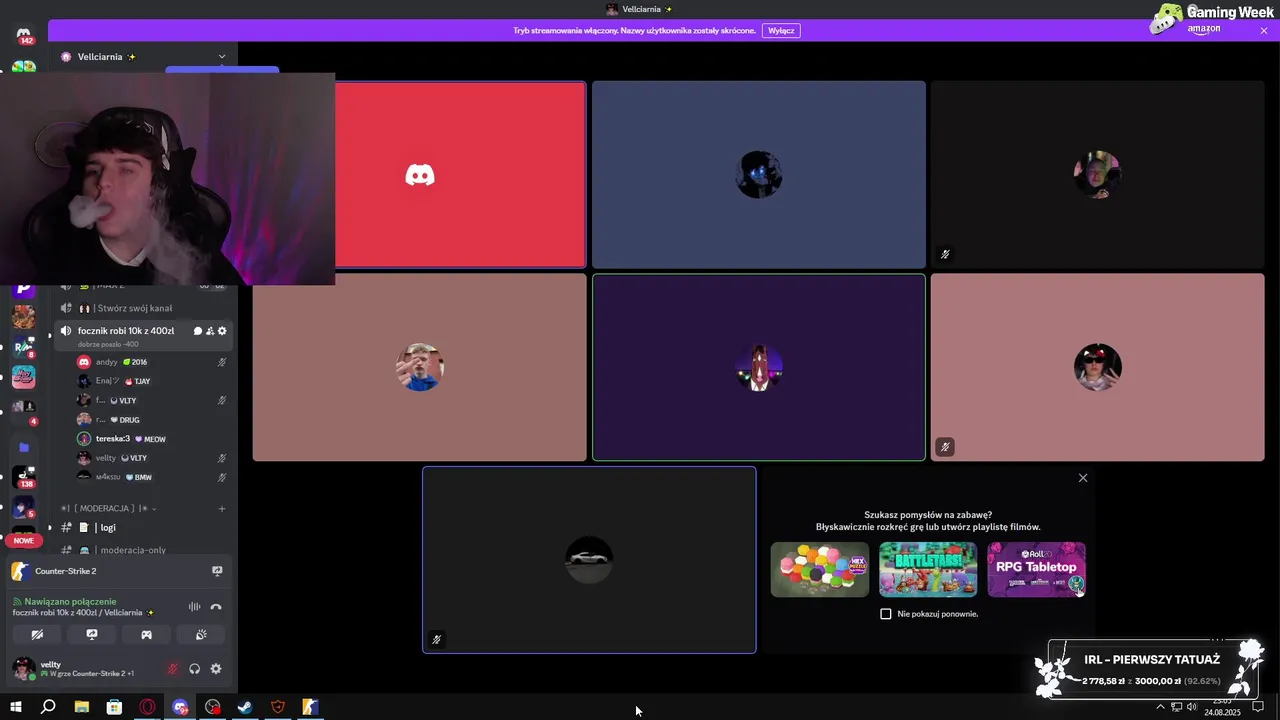Image resolution: width=1280 pixels, height=720 pixels.
Task: Expand Vellciarnia server header dropdown
Action: pos(222,57)
